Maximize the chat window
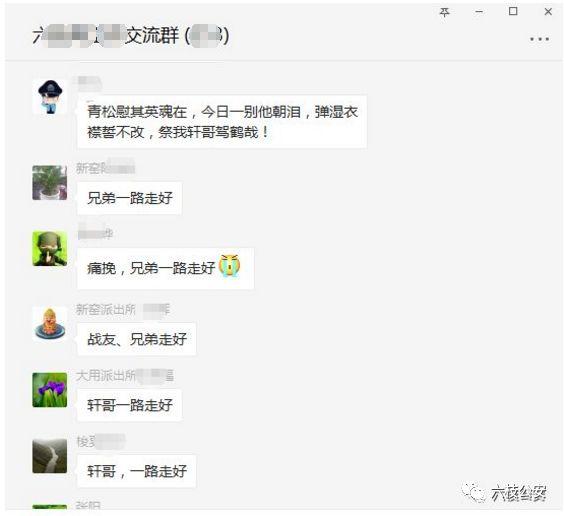The image size is (564, 516). (513, 12)
